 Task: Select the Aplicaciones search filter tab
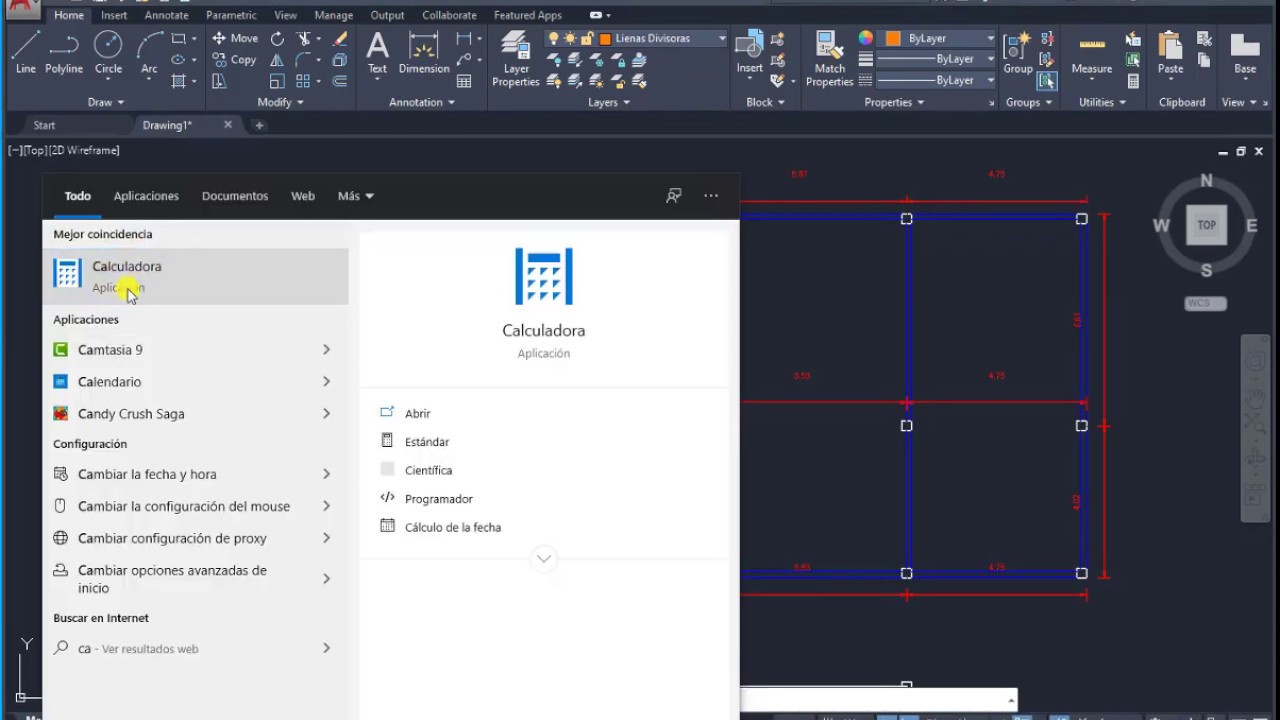[x=146, y=196]
